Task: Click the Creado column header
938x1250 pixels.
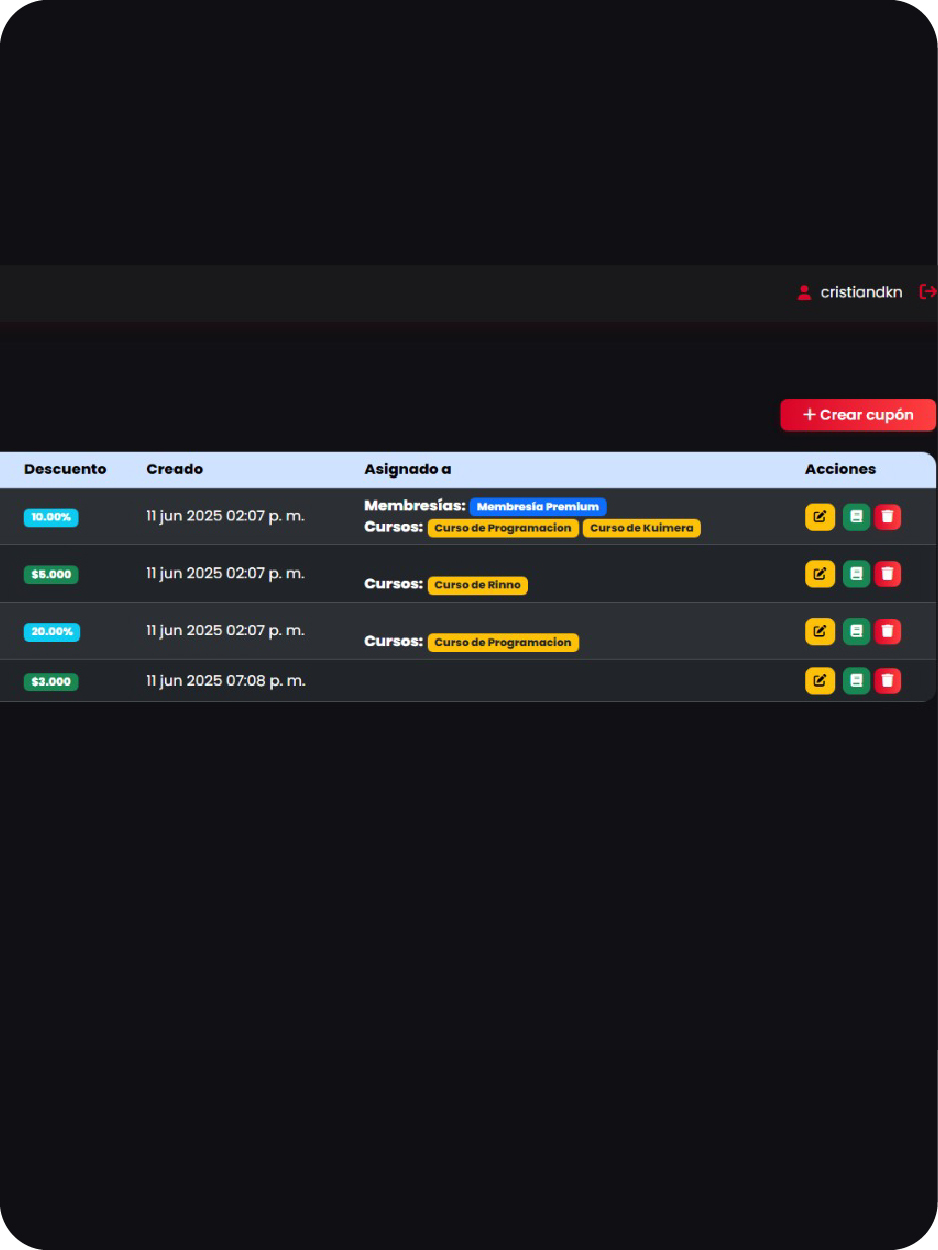Action: point(174,469)
